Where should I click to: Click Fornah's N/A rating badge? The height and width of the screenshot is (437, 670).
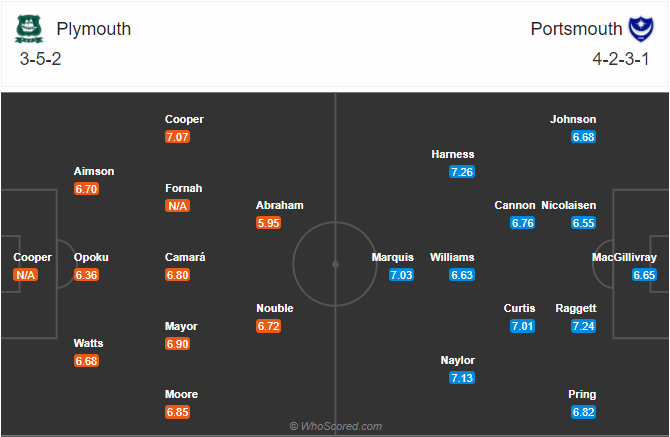[177, 206]
